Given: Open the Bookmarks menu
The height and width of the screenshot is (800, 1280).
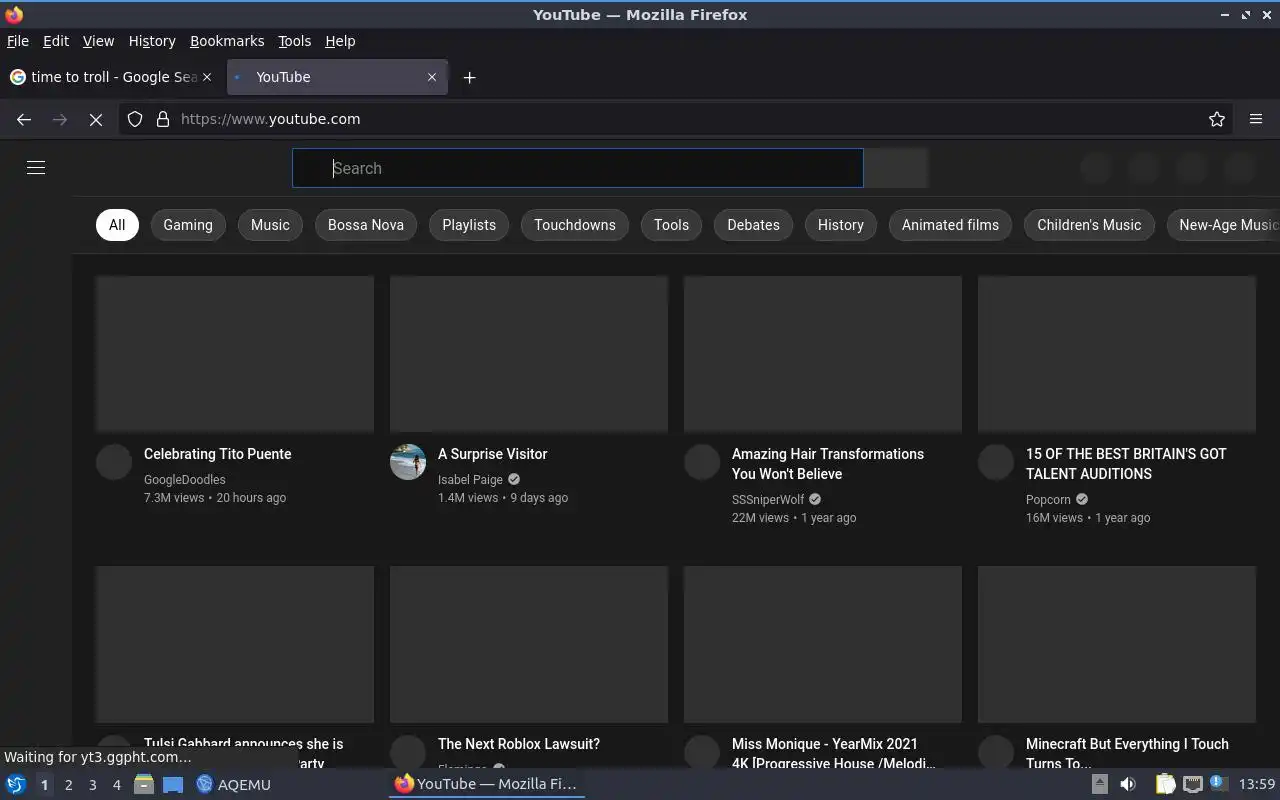Looking at the screenshot, I should [227, 41].
